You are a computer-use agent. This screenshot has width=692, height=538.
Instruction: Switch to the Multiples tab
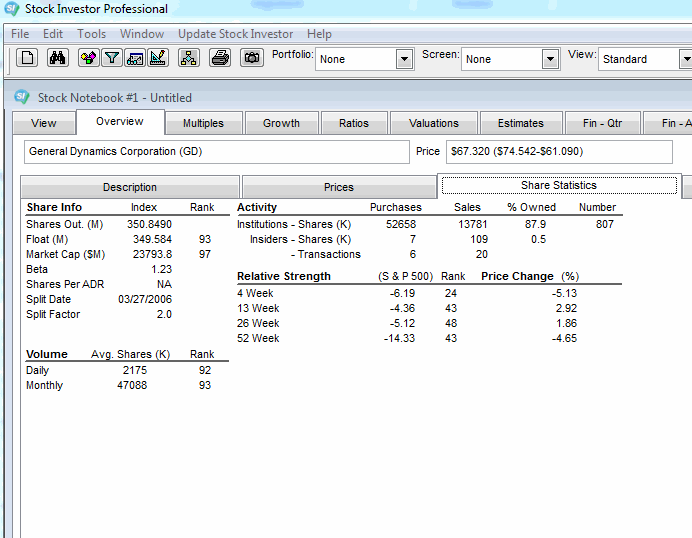[x=203, y=123]
